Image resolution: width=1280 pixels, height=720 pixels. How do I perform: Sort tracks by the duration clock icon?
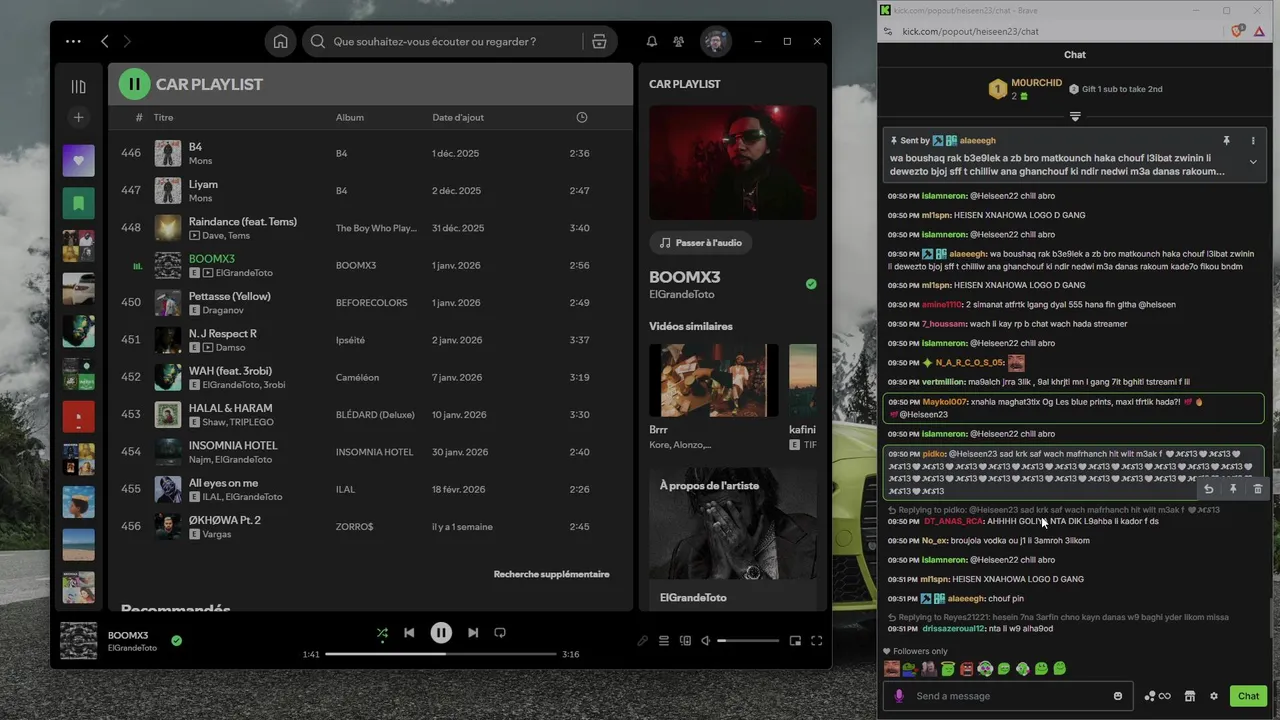(x=582, y=118)
